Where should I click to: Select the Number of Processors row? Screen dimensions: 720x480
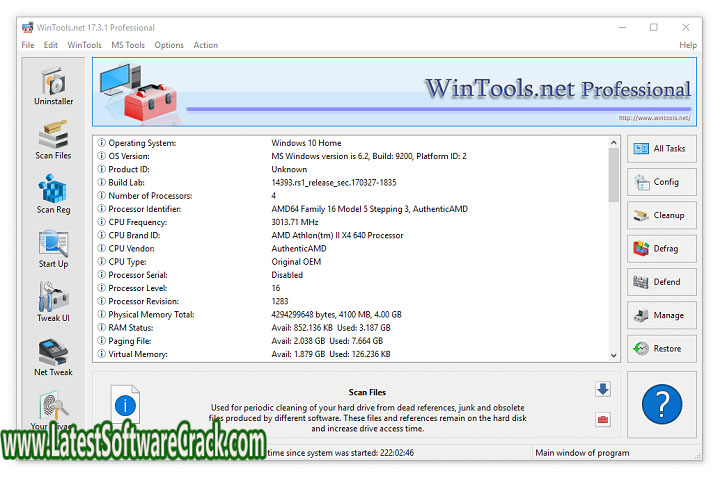coord(351,196)
